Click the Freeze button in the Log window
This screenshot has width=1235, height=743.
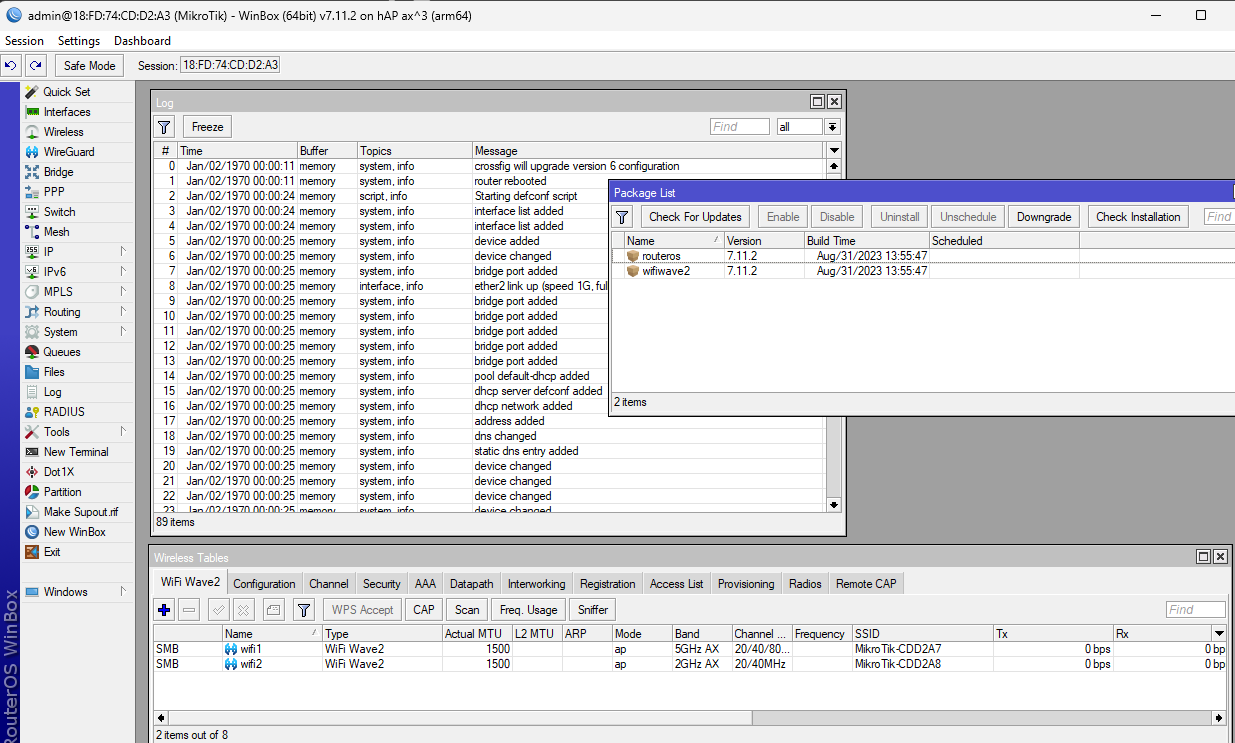click(206, 126)
